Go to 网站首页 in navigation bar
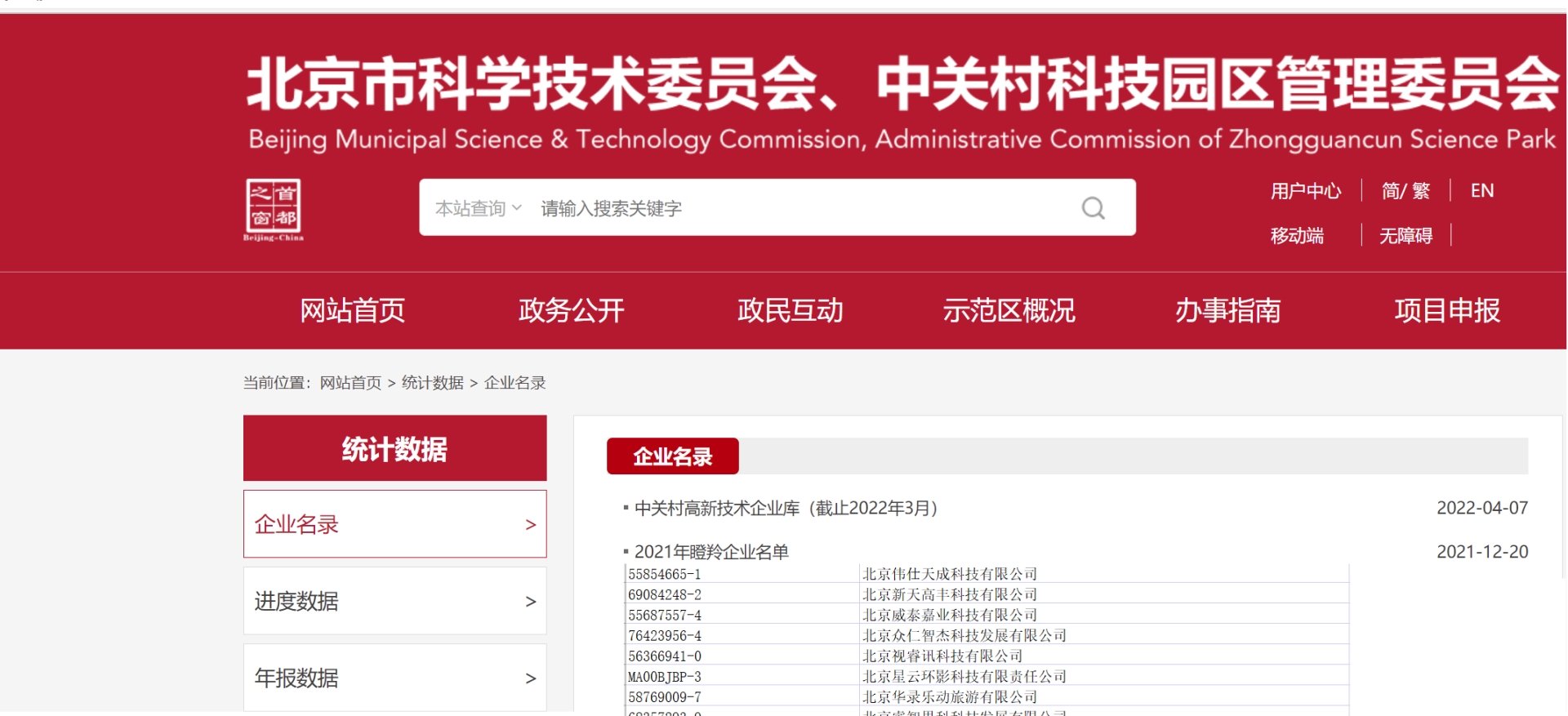The image size is (1568, 716). (x=353, y=310)
